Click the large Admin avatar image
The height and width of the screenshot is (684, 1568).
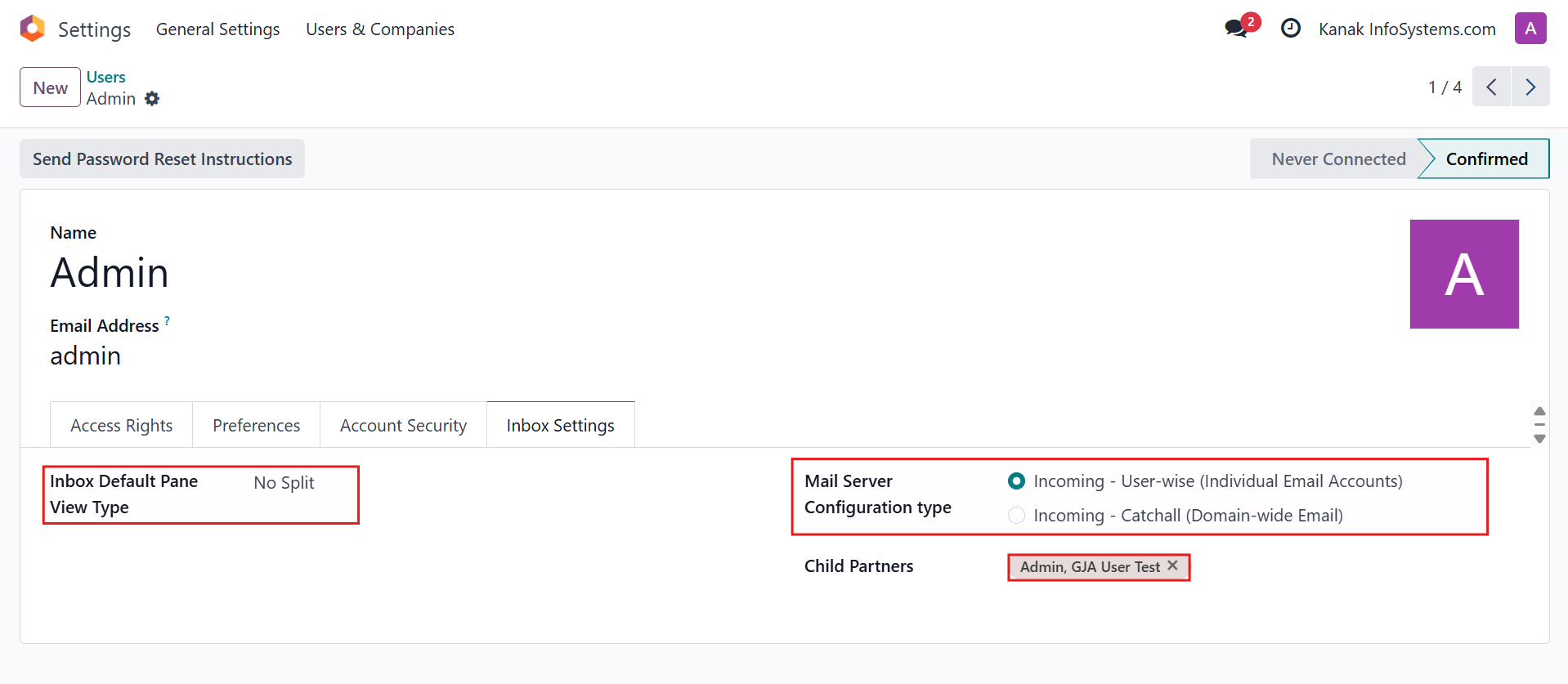pyautogui.click(x=1464, y=274)
